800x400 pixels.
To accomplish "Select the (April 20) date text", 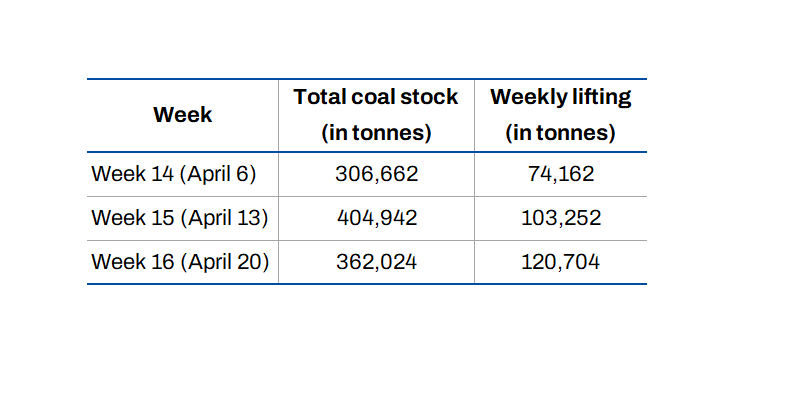I will [225, 262].
